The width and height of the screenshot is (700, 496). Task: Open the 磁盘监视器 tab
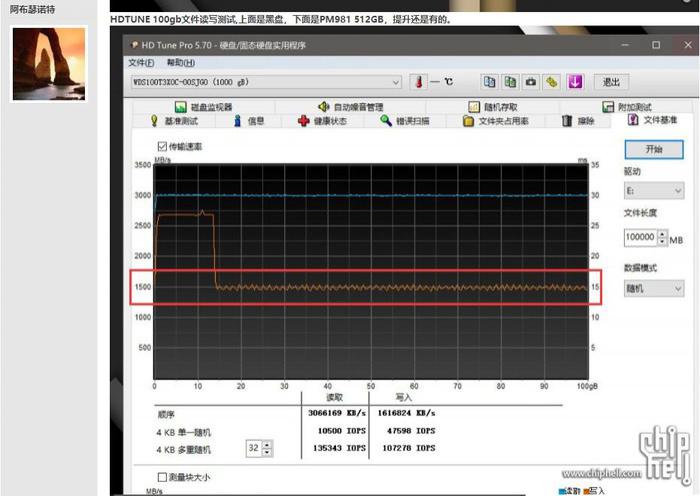tap(204, 107)
